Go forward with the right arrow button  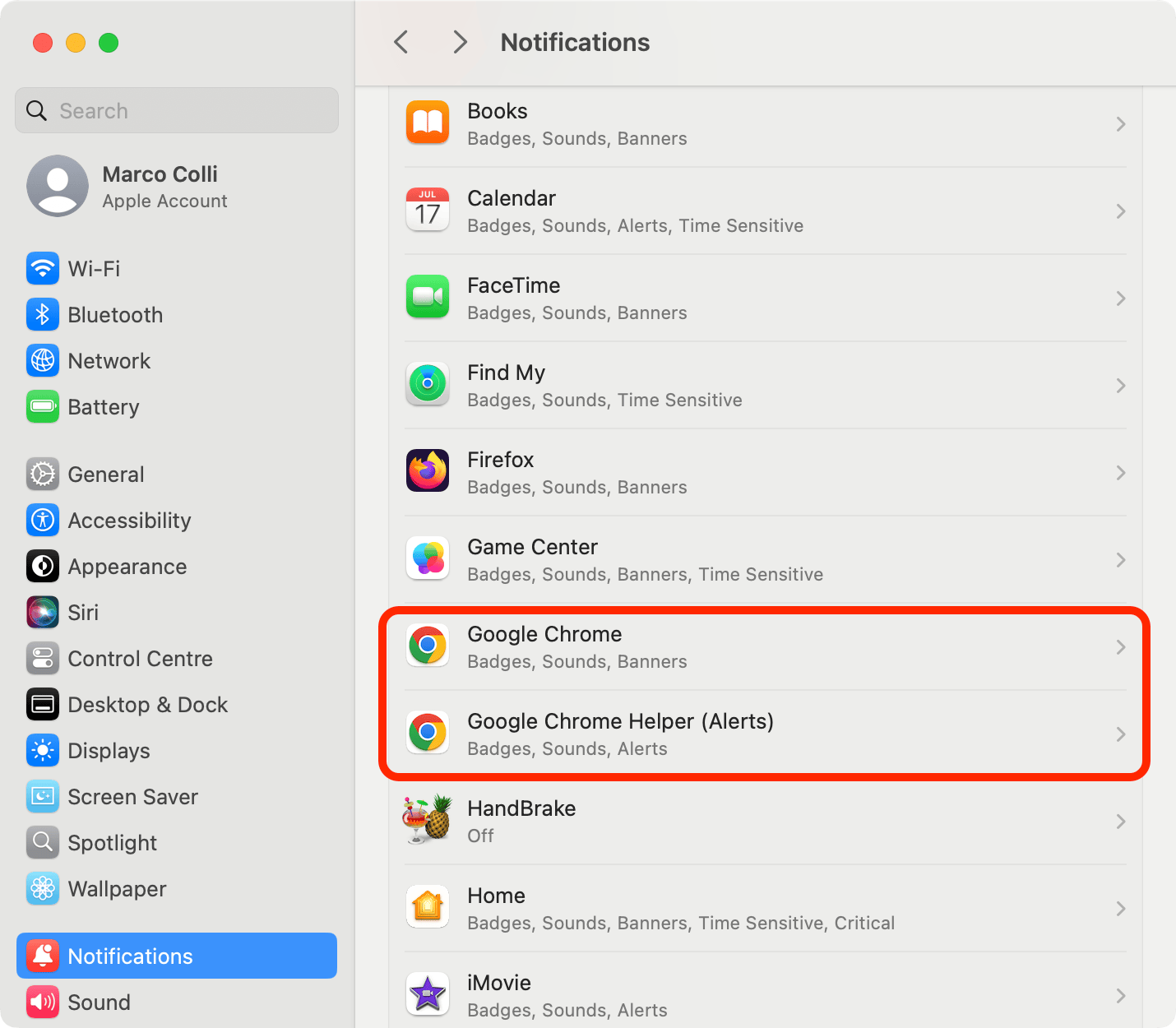point(461,42)
